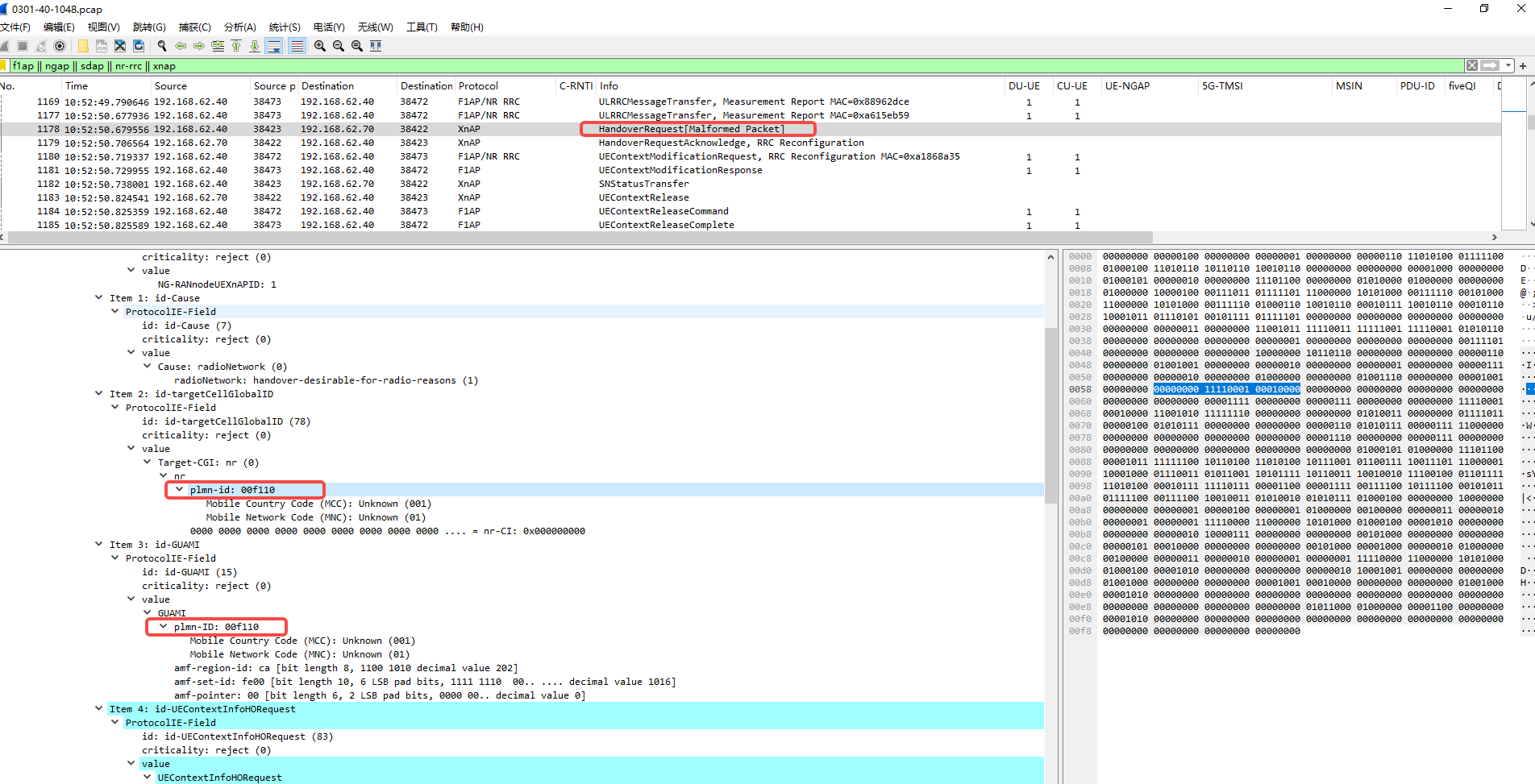Collapse Item 4: id-UEContextInfoHORequest node

click(x=99, y=709)
